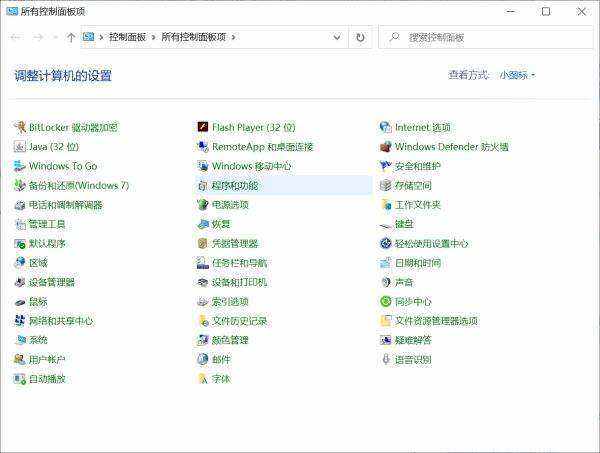This screenshot has width=600, height=453.
Task: Open the 网络和共享中心 icon
Action: pyautogui.click(x=20, y=321)
